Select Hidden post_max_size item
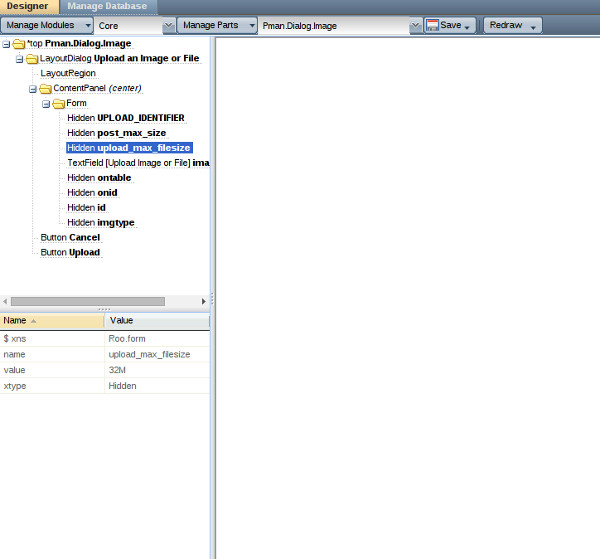 (117, 133)
